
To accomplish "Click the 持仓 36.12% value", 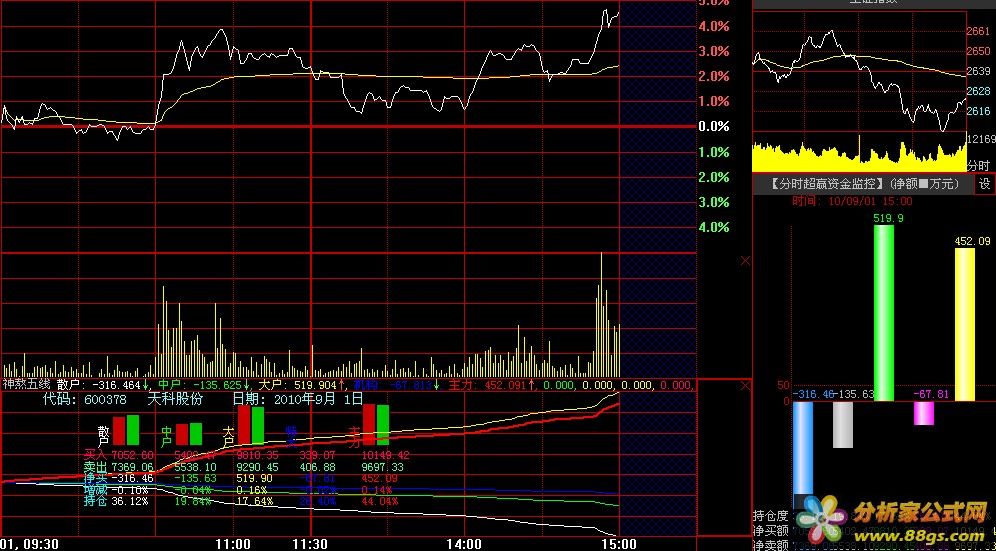I will (130, 501).
